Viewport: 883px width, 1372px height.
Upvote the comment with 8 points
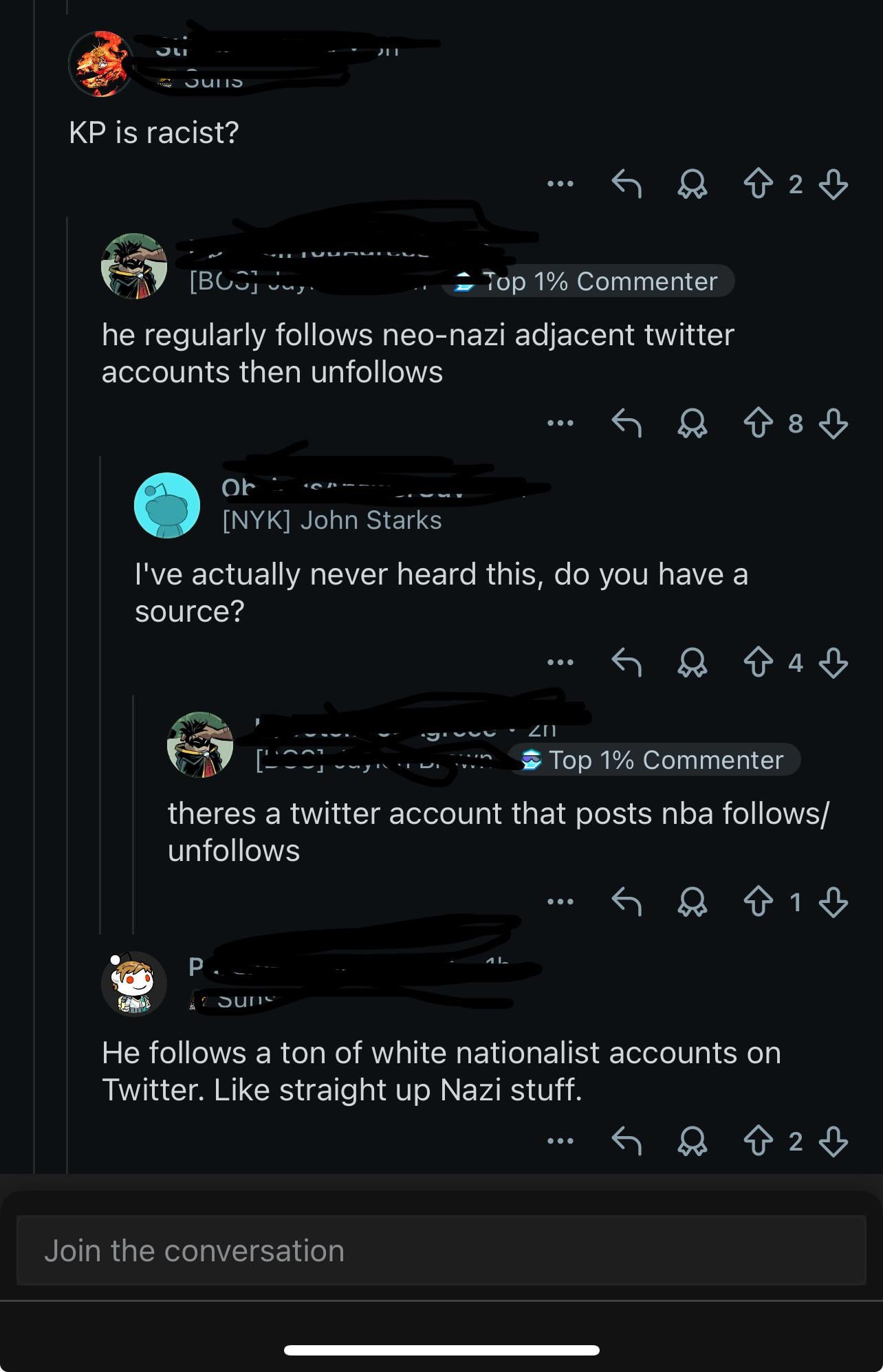[758, 424]
